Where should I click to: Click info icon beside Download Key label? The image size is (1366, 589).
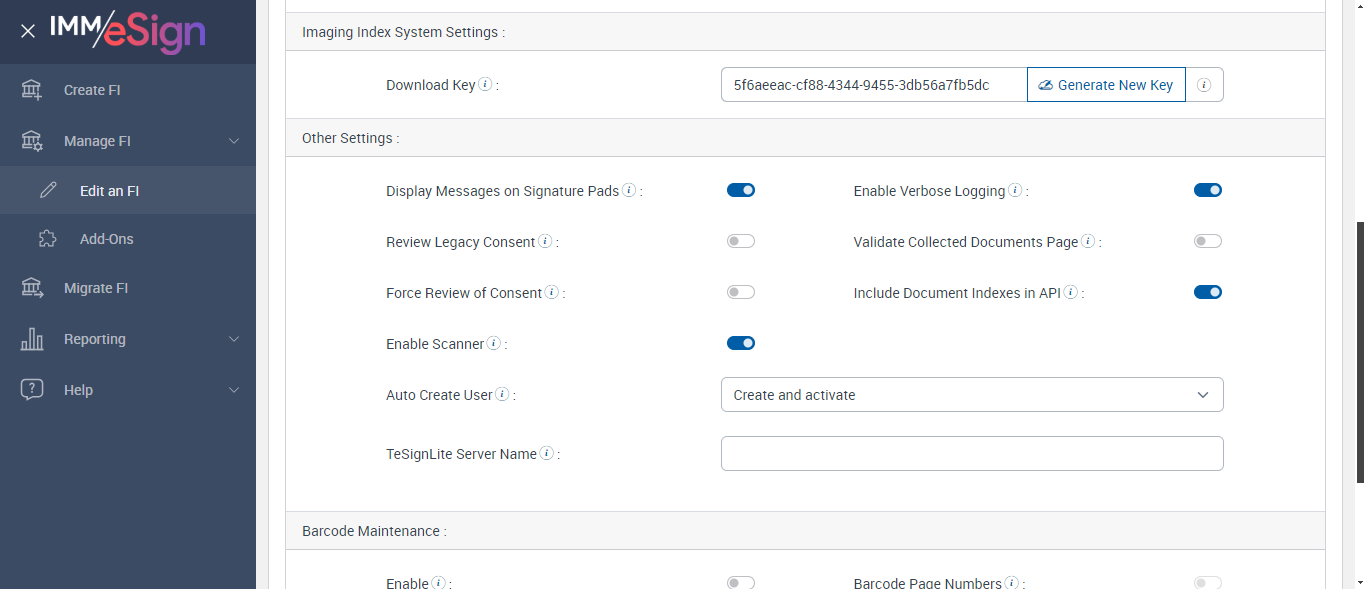click(485, 85)
